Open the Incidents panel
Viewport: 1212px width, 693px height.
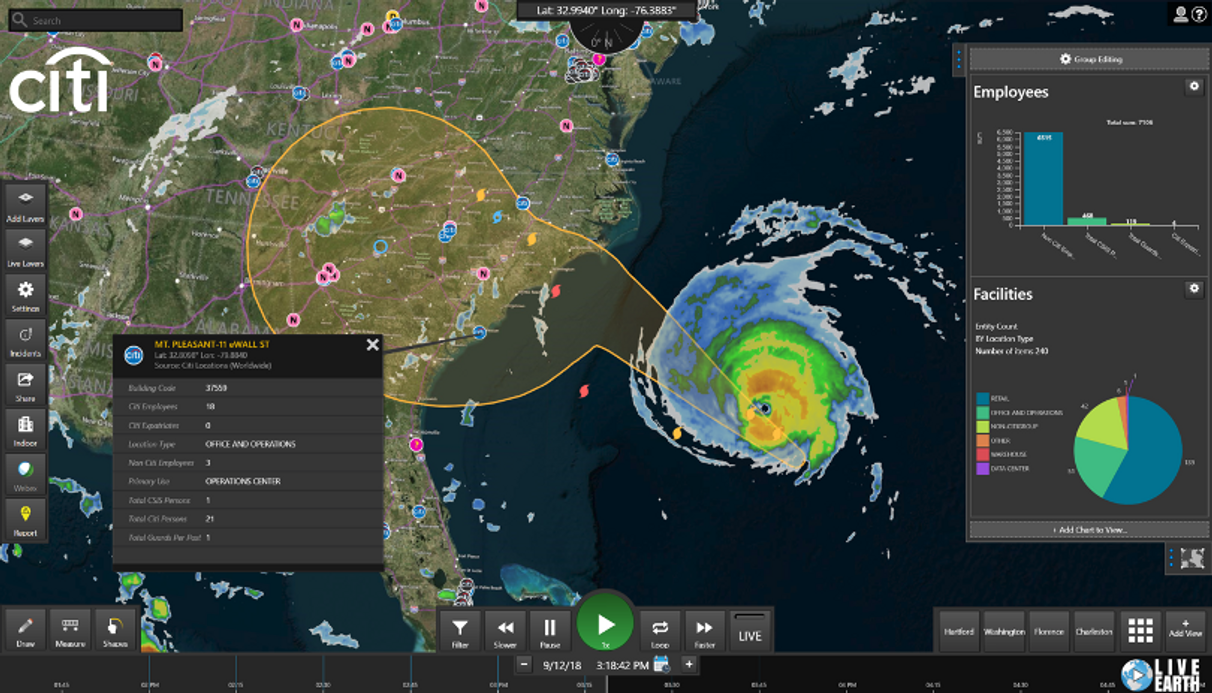coord(24,337)
